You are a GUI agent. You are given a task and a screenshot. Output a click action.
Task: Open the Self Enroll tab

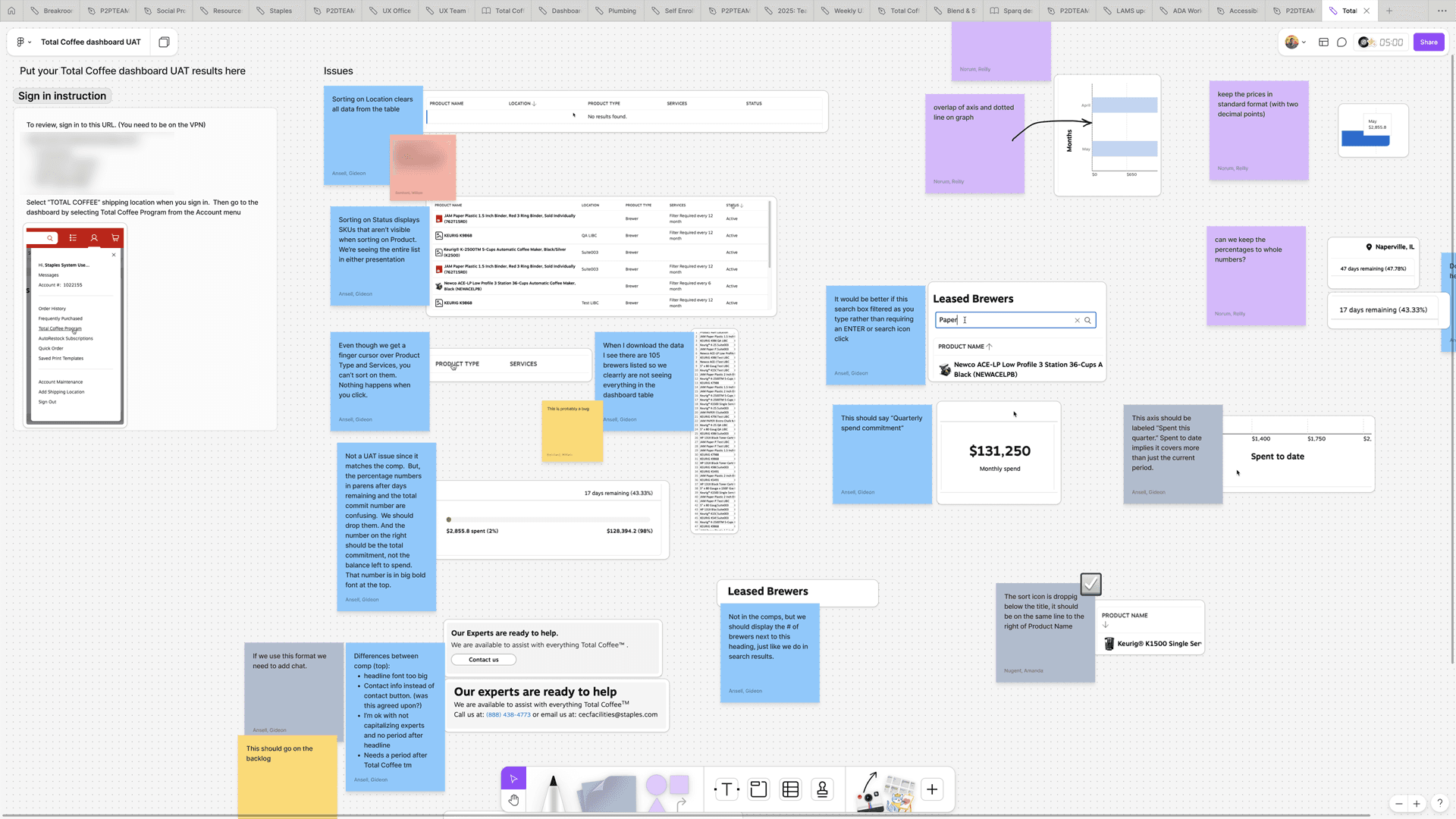[x=673, y=11]
